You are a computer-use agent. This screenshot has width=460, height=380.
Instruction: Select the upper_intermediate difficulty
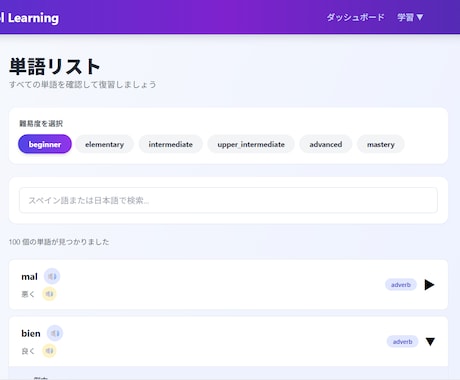click(x=251, y=144)
